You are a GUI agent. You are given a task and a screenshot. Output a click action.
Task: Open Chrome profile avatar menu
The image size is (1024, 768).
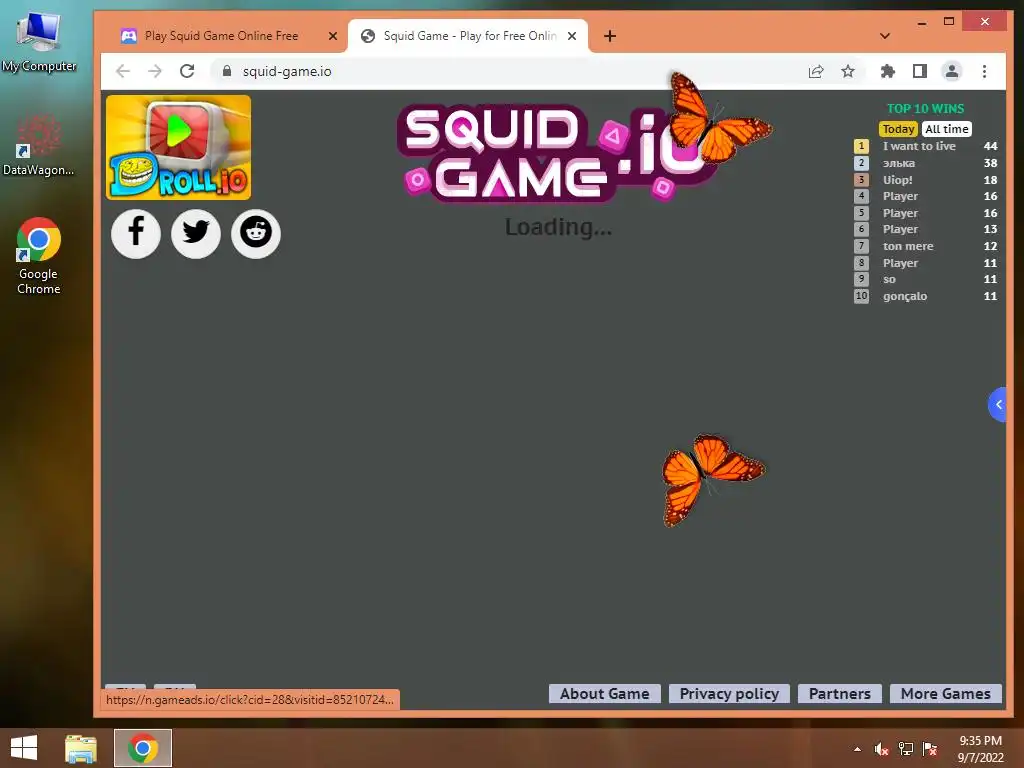point(952,71)
